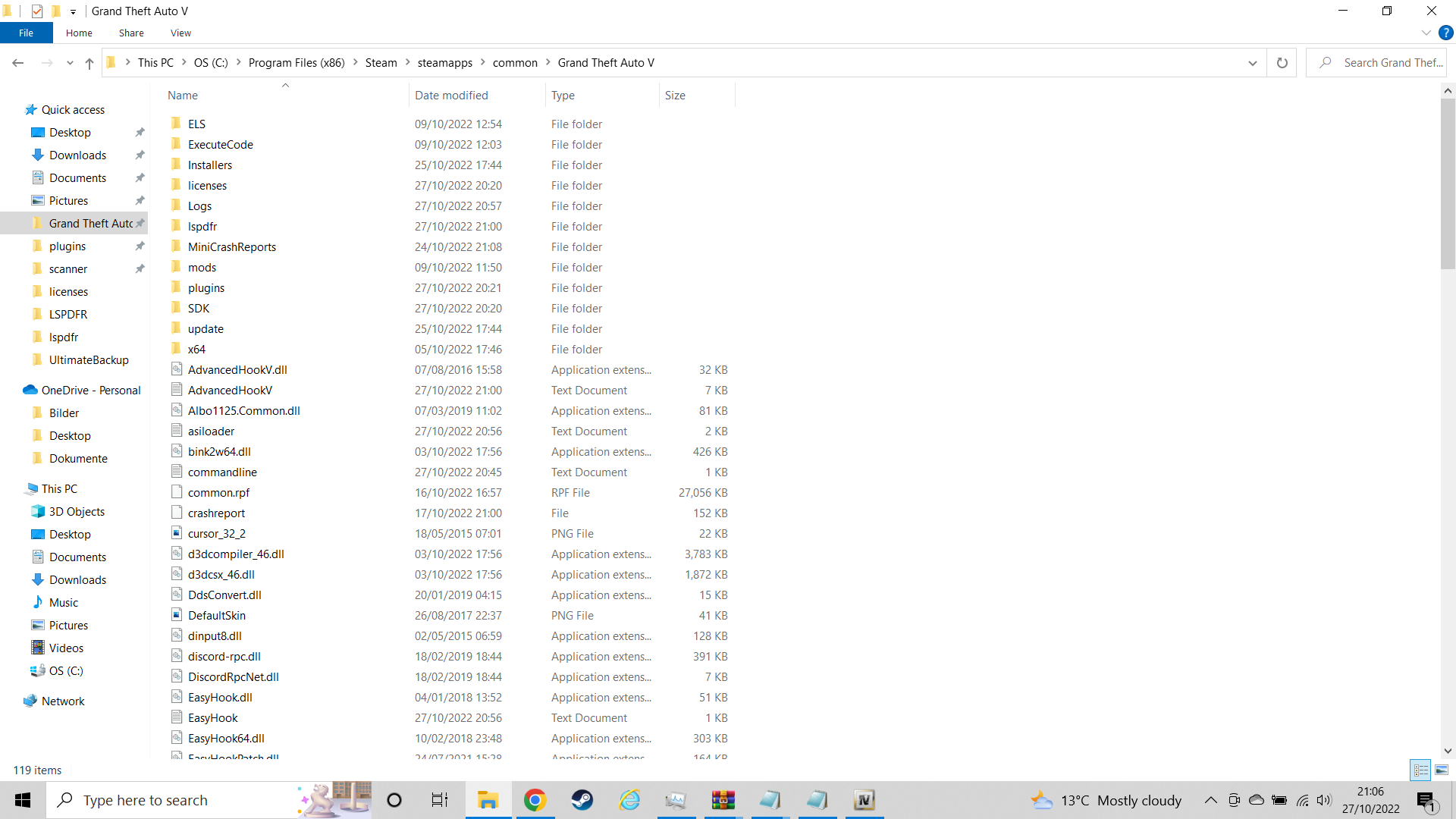Unpin plugins folder from Quick access
The height and width of the screenshot is (819, 1456).
tap(140, 246)
